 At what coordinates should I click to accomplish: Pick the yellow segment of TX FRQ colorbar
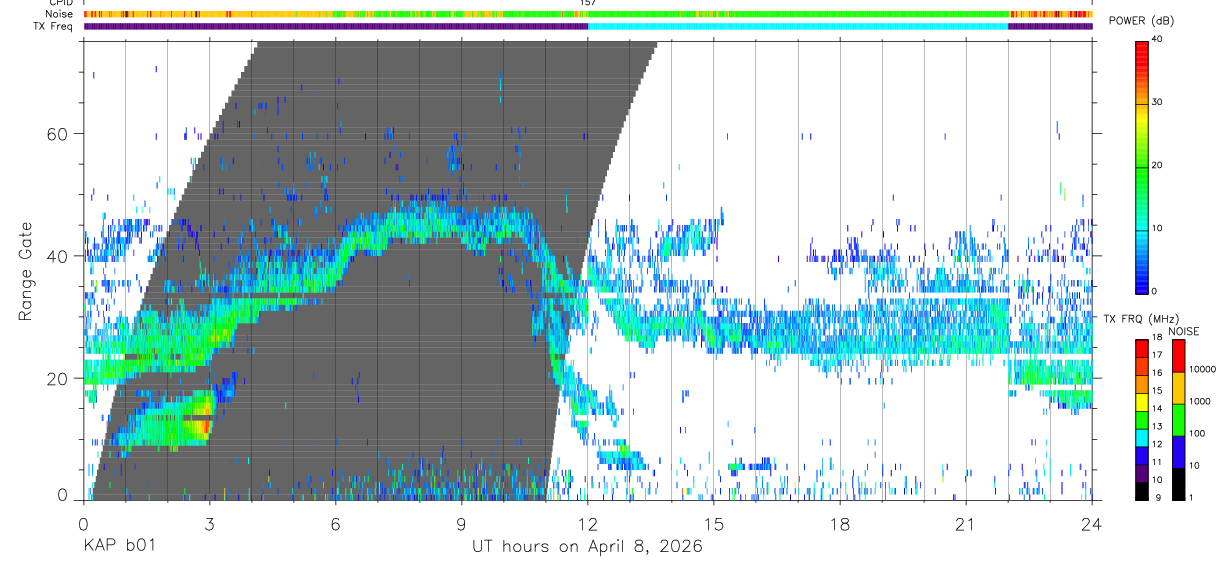point(1141,400)
